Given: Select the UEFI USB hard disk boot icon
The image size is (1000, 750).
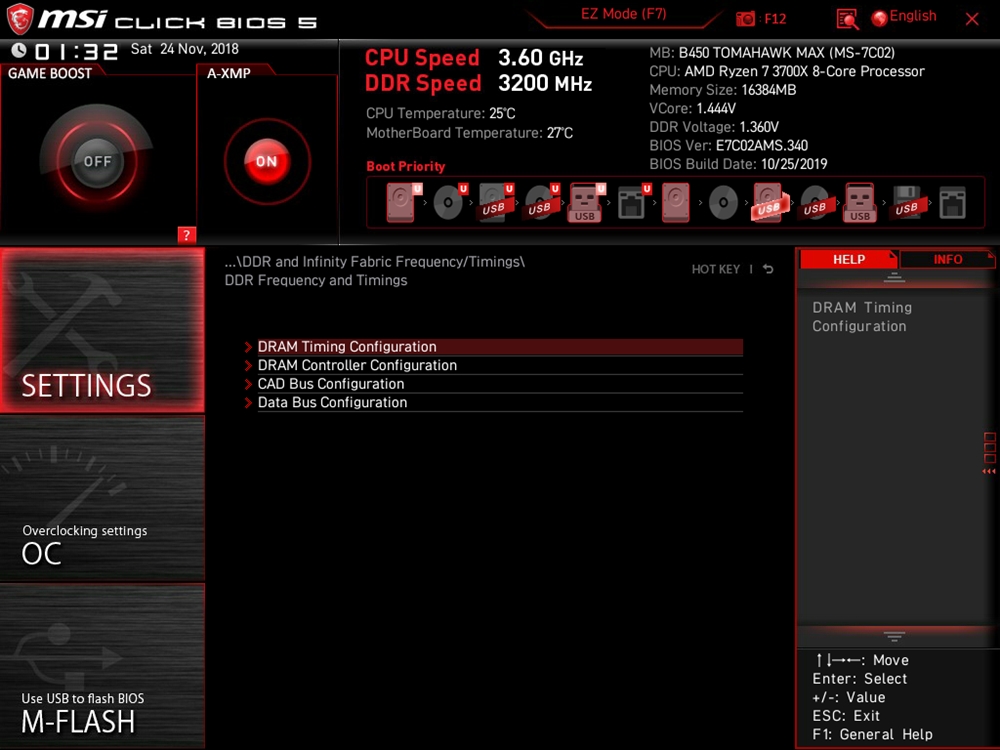Looking at the screenshot, I should click(x=496, y=202).
